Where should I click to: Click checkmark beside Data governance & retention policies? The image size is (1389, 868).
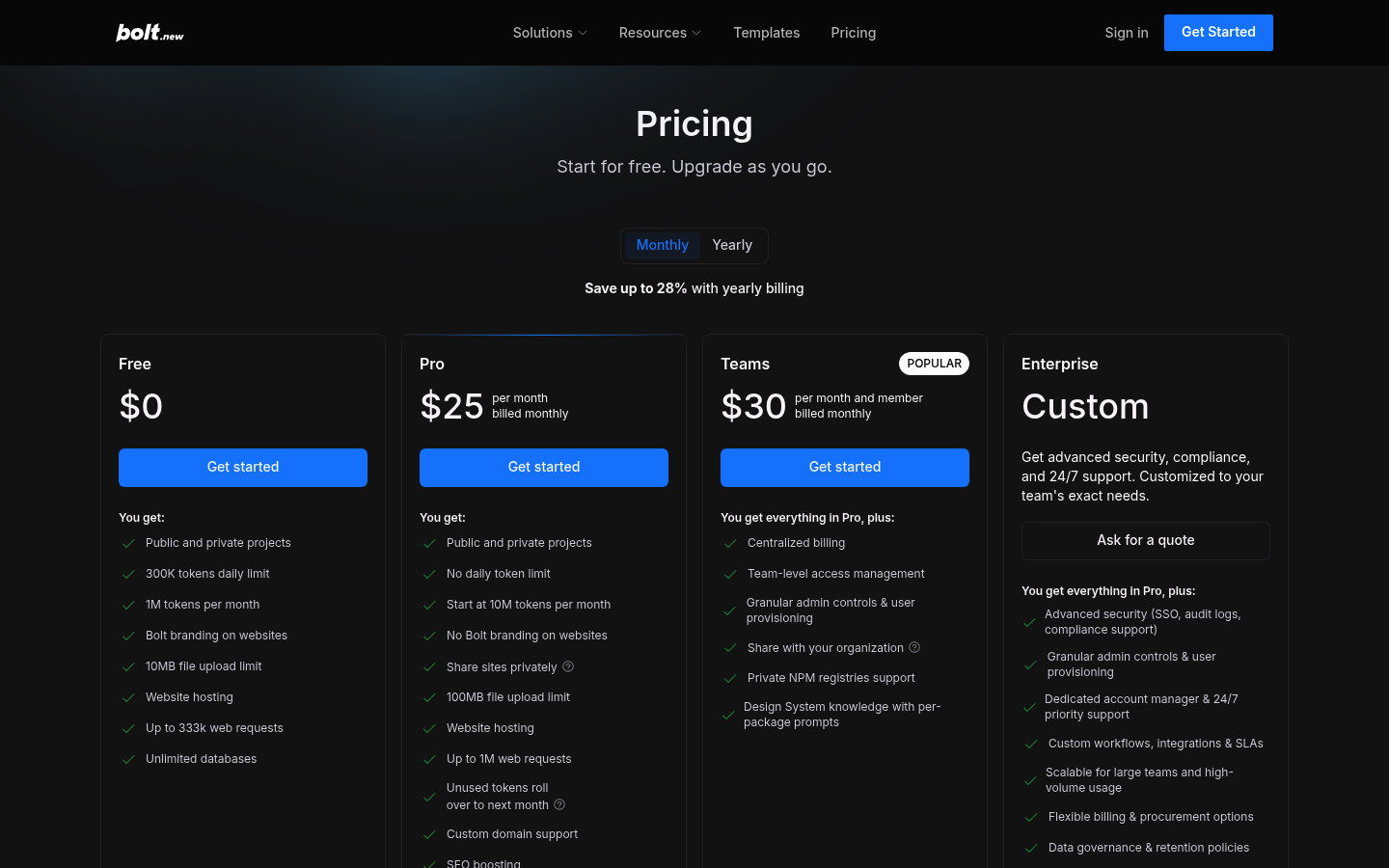click(x=1031, y=848)
